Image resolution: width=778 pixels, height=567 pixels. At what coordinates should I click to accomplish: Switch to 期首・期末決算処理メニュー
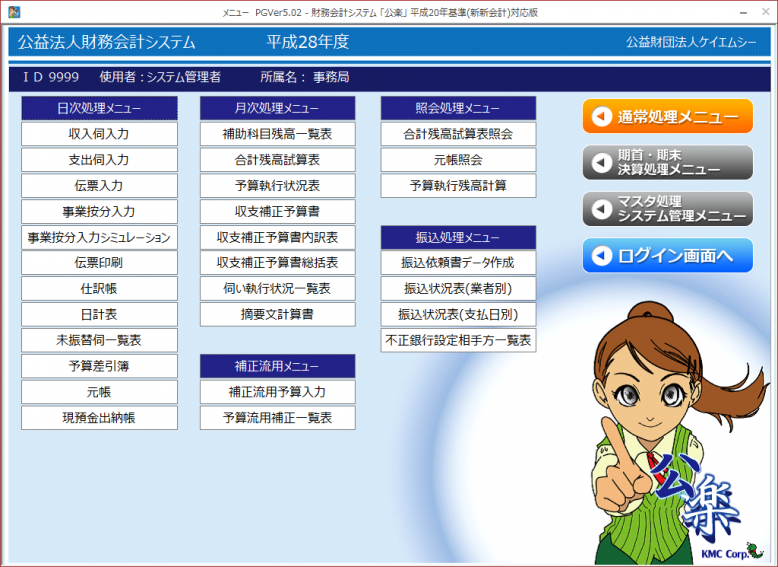(668, 162)
